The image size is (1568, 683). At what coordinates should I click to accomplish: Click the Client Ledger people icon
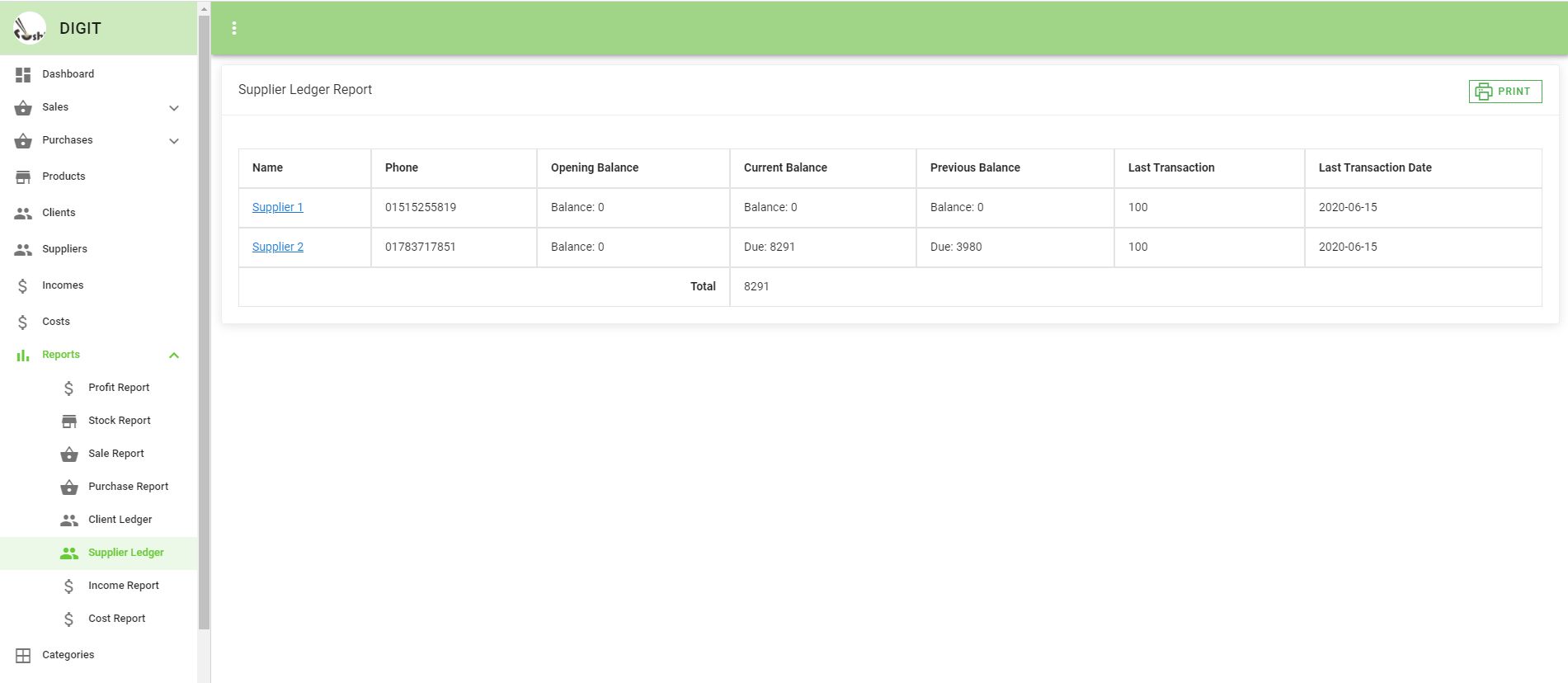point(69,520)
